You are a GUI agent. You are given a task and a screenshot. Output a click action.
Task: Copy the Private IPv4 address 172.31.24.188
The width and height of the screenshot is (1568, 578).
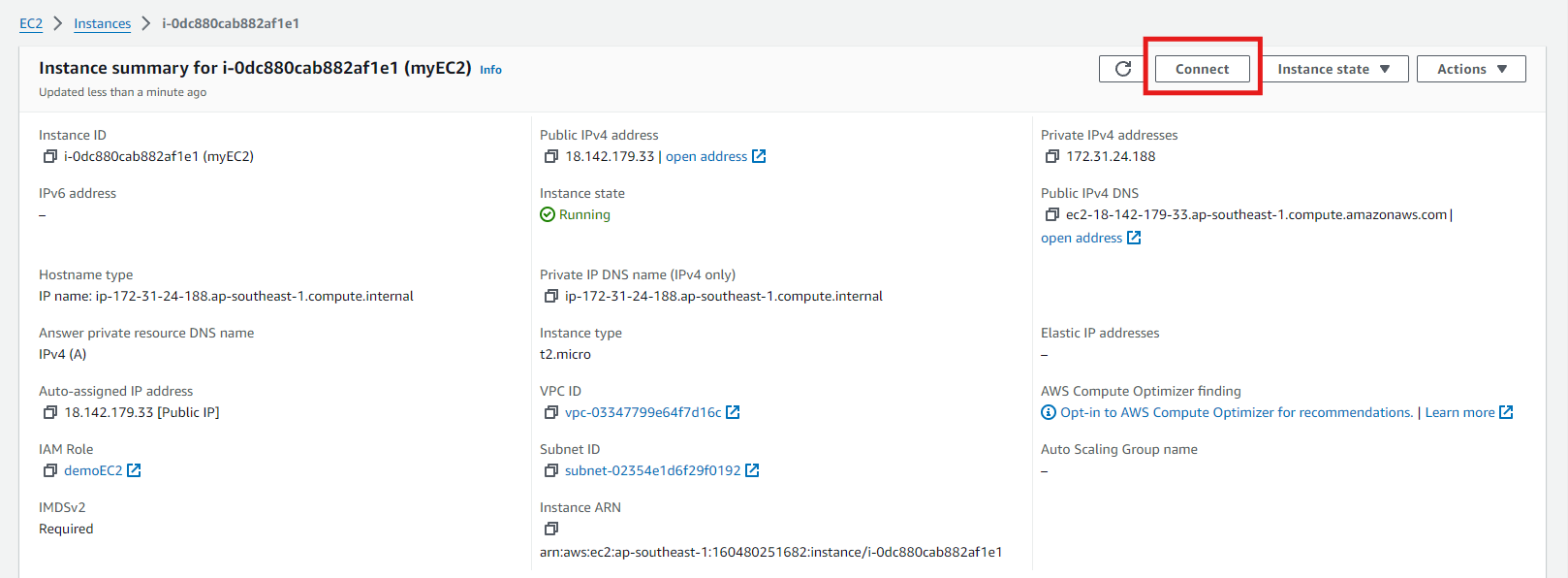[1052, 156]
